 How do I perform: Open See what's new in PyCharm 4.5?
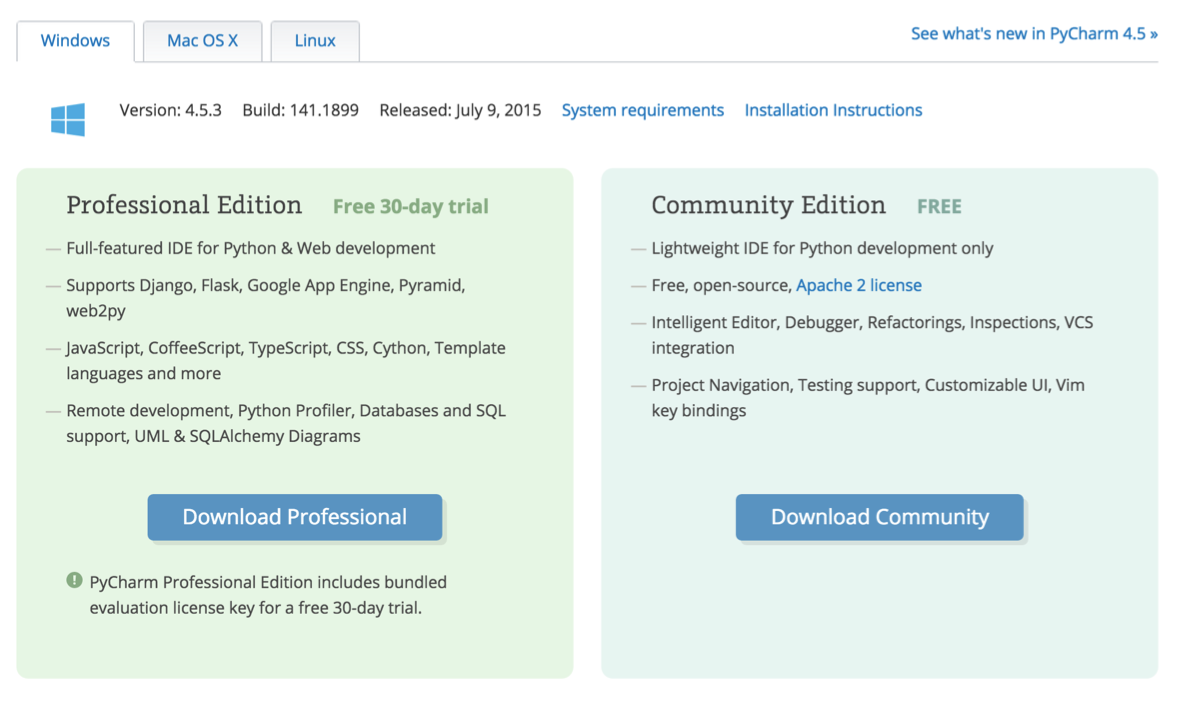pos(1034,34)
